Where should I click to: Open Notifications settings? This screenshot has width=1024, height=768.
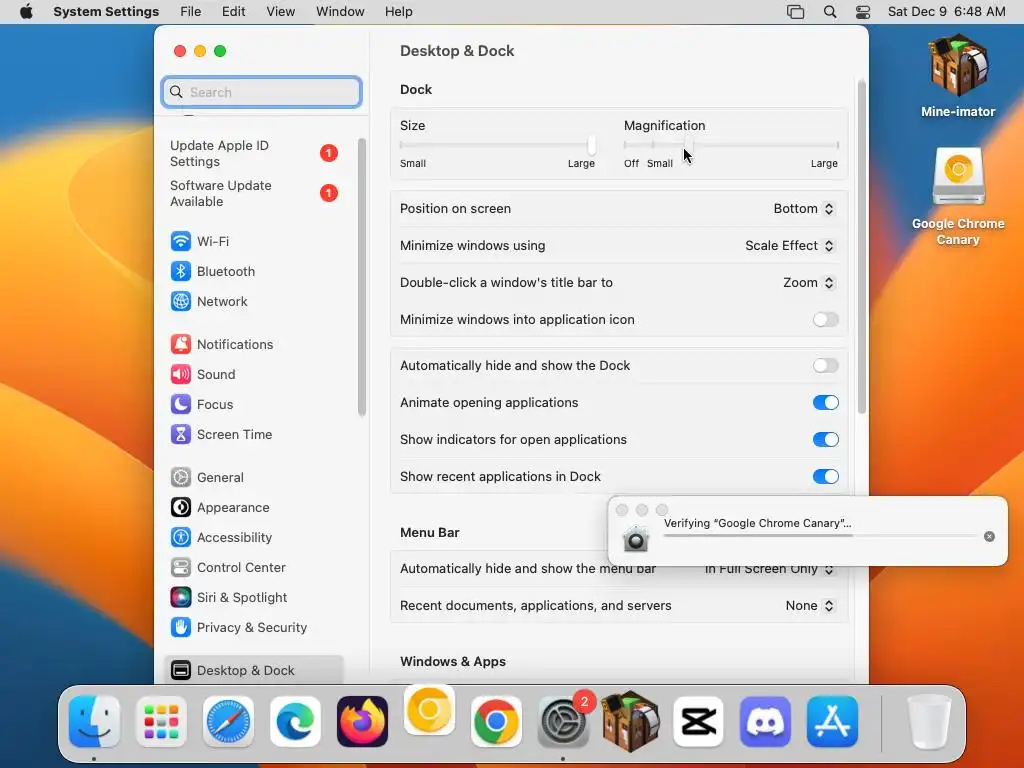point(255,344)
